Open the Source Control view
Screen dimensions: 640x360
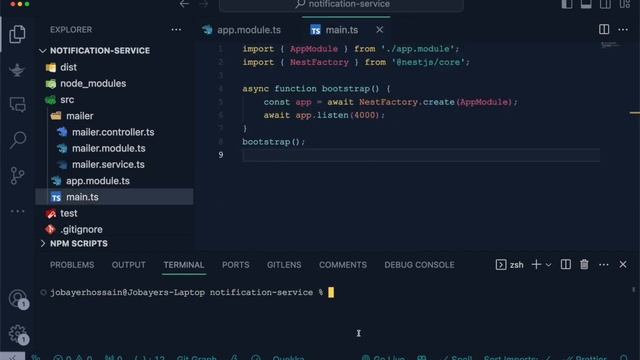pyautogui.click(x=17, y=176)
